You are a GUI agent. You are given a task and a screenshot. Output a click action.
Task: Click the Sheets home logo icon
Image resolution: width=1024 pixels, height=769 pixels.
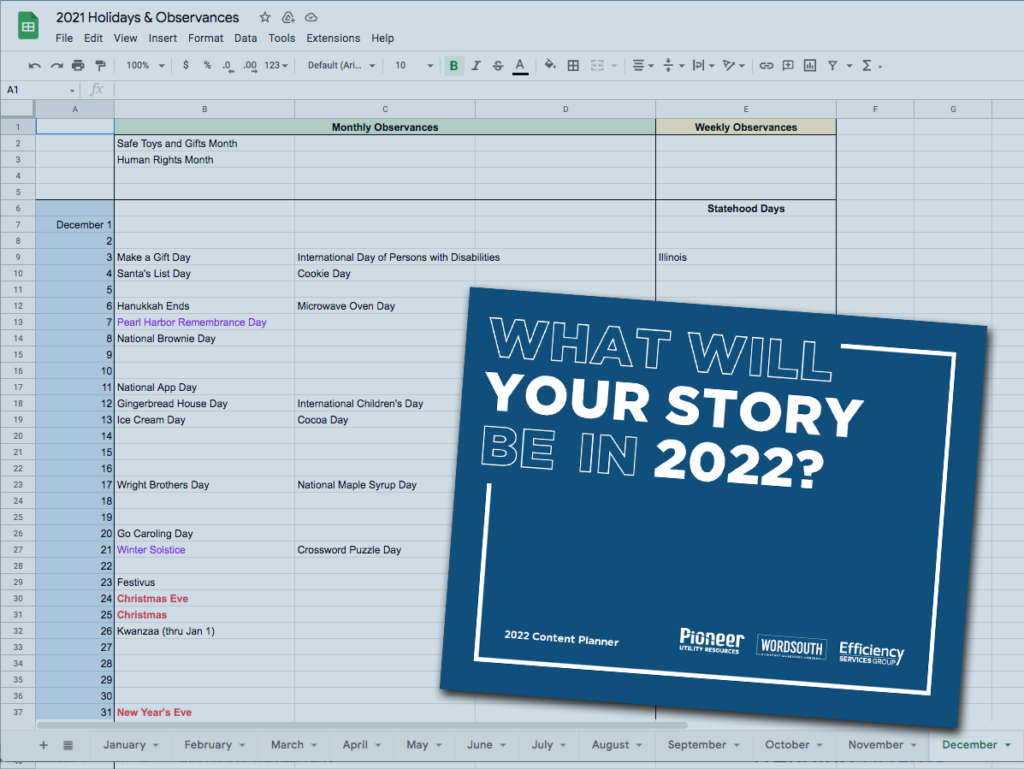28,27
